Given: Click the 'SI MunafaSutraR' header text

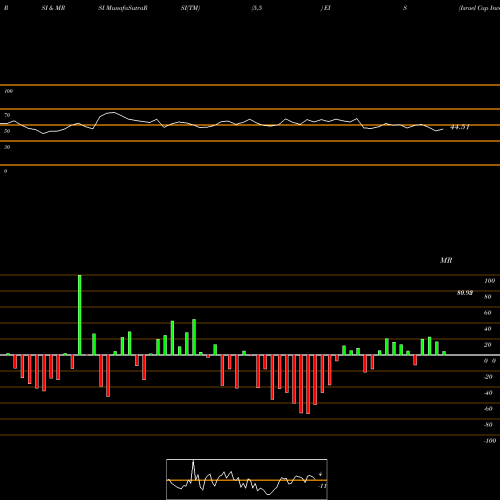Looking at the screenshot, I should pos(123,8).
